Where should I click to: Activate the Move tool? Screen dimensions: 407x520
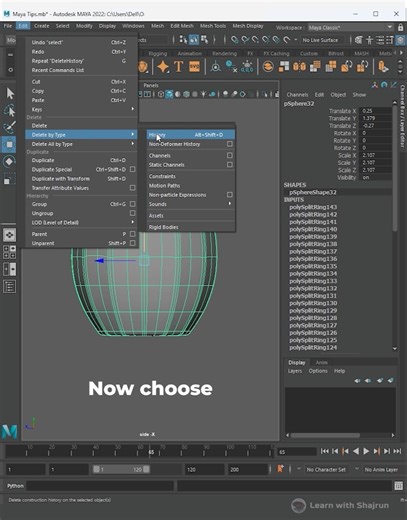click(x=9, y=145)
